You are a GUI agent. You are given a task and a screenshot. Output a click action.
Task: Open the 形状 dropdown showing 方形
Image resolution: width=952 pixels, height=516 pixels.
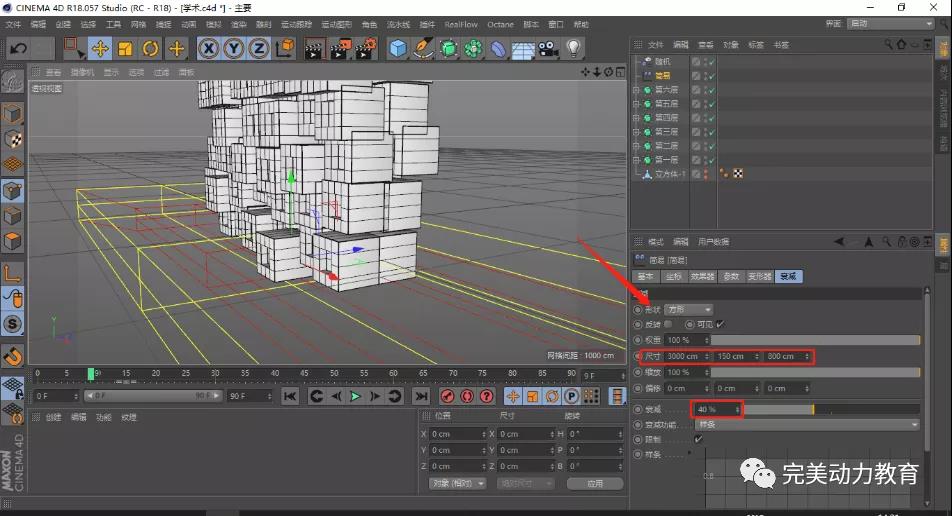(690, 310)
